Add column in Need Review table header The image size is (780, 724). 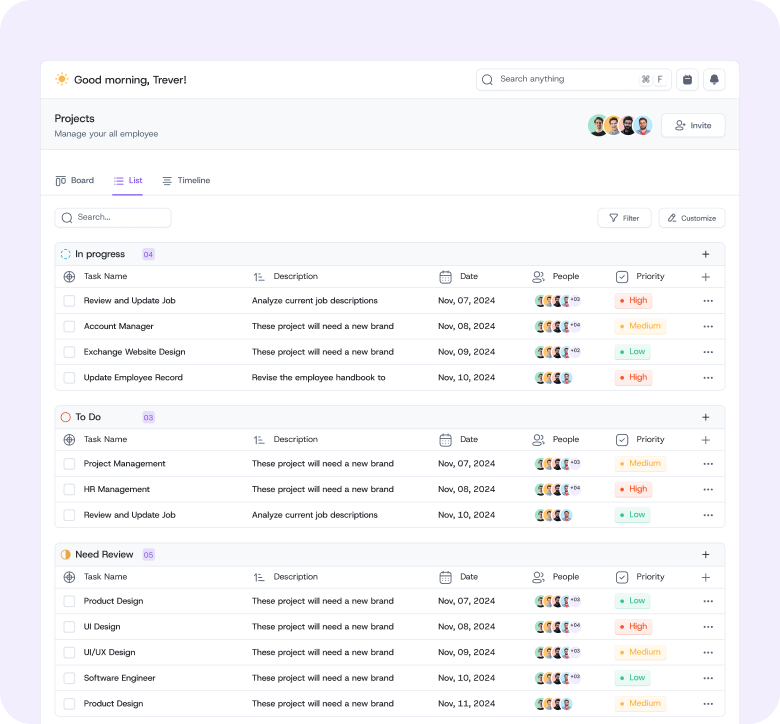pyautogui.click(x=705, y=577)
